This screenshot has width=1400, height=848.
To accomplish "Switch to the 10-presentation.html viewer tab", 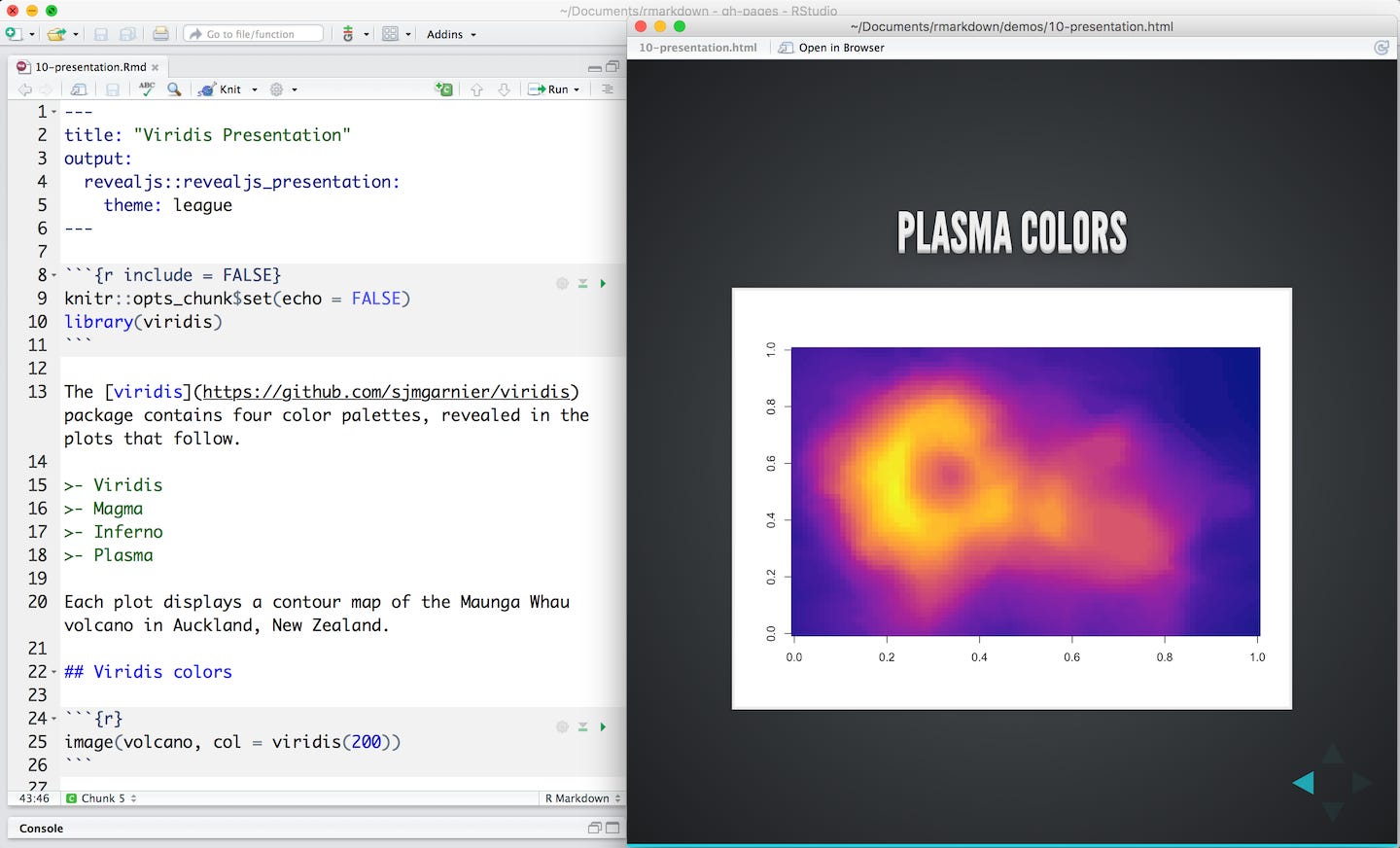I will click(696, 47).
